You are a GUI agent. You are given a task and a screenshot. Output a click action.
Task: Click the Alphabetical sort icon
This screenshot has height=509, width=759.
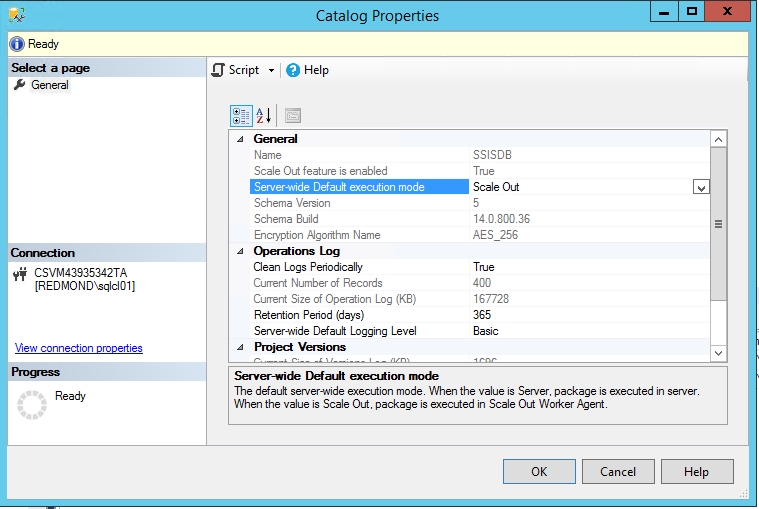point(263,115)
